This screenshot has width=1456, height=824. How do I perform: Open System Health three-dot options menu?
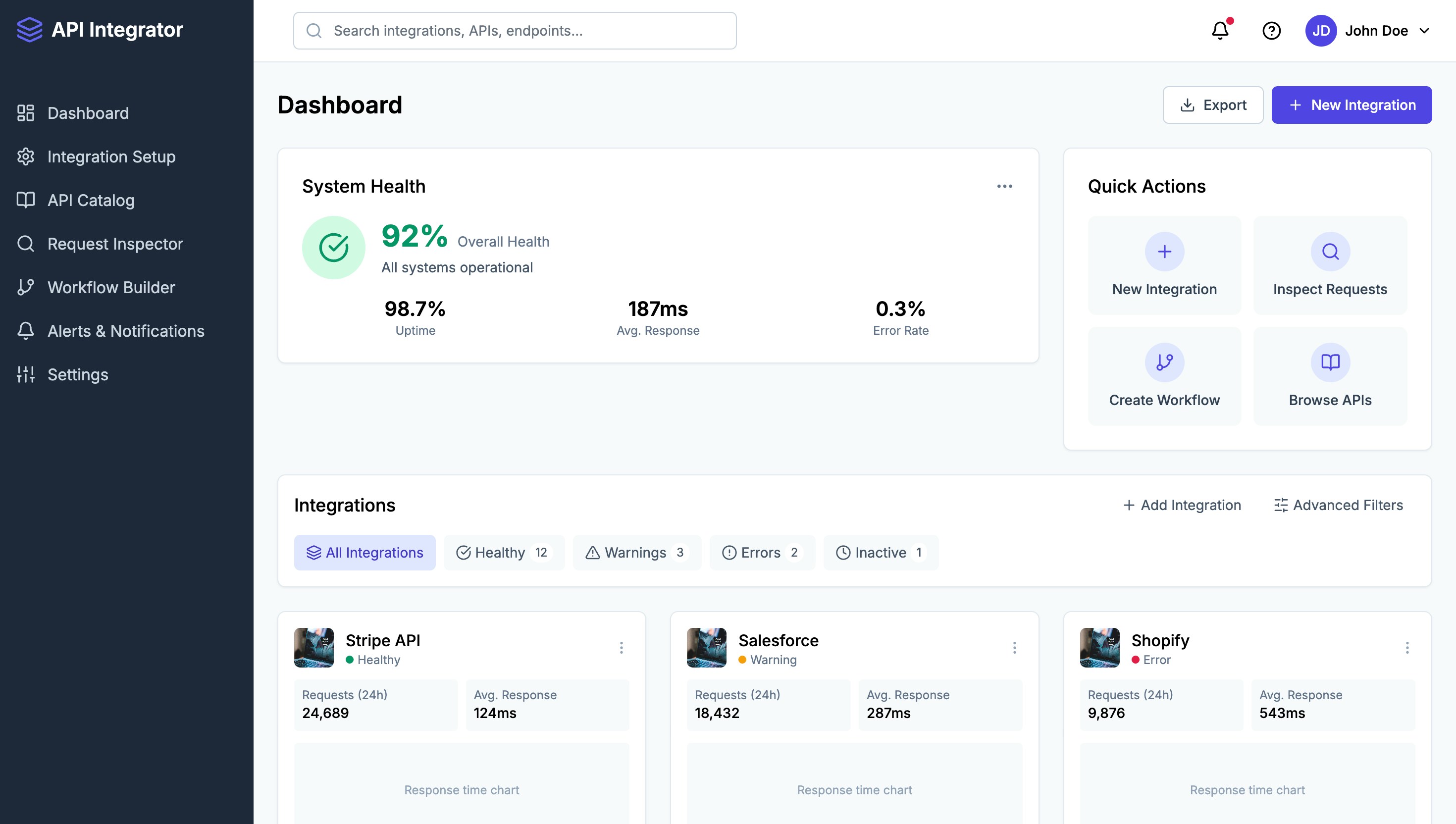1004,186
